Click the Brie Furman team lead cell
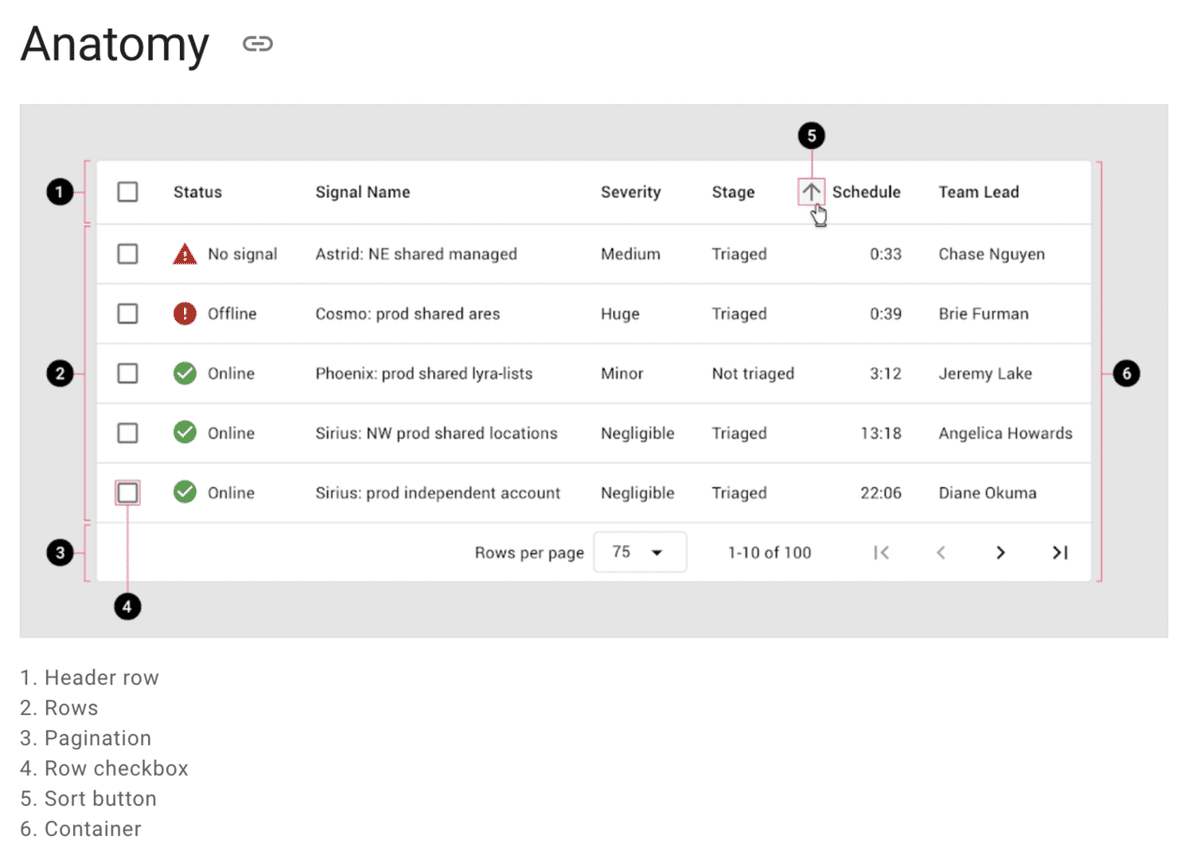 coord(983,314)
